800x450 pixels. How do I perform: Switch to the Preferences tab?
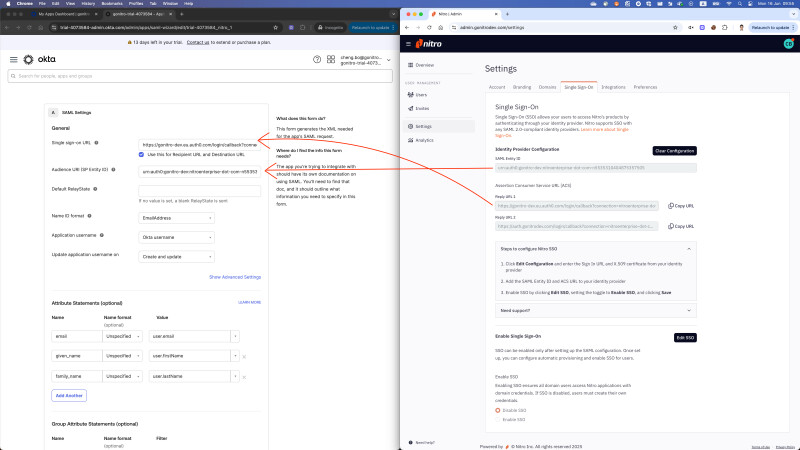pos(645,87)
